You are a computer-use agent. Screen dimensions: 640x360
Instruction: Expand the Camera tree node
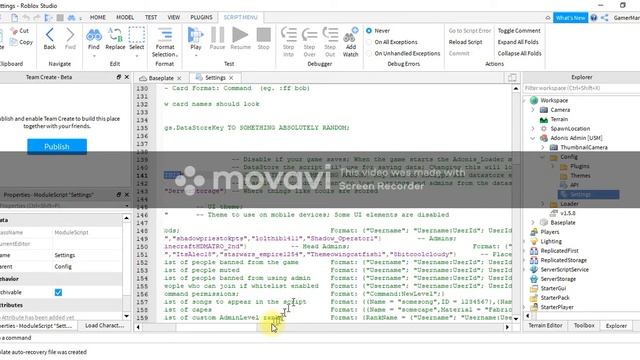point(533,110)
